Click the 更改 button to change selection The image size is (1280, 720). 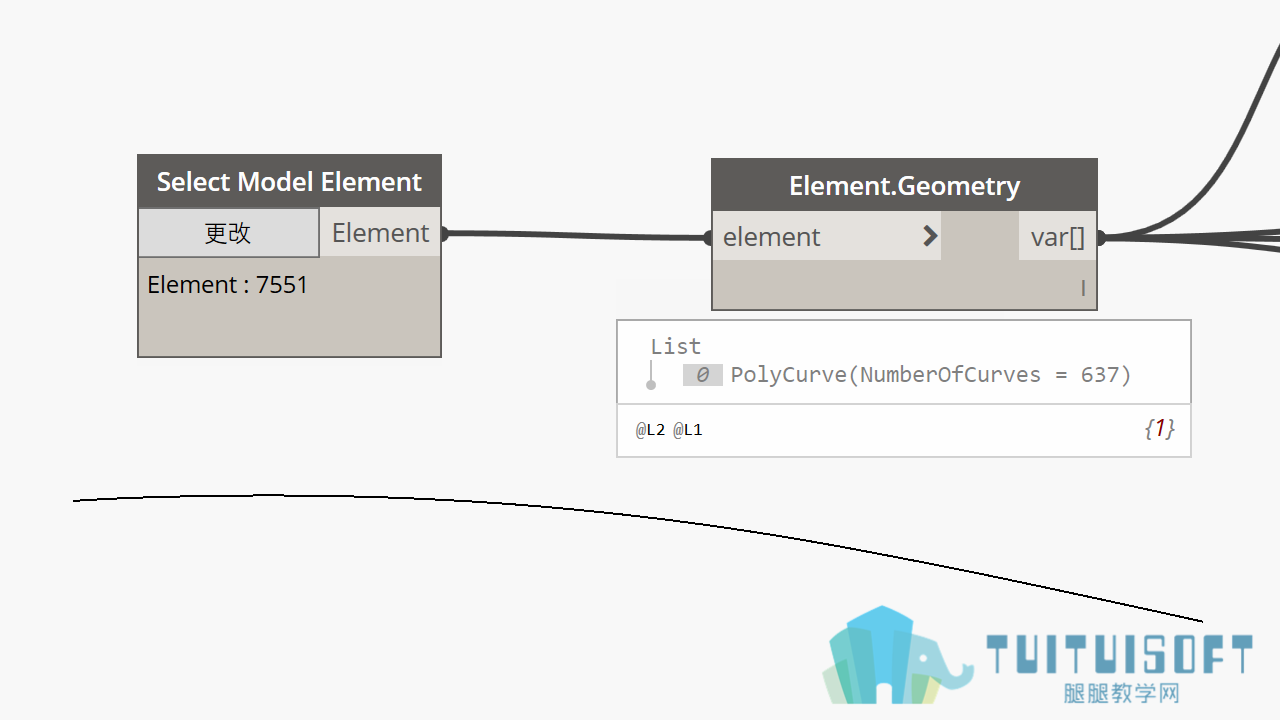tap(229, 233)
